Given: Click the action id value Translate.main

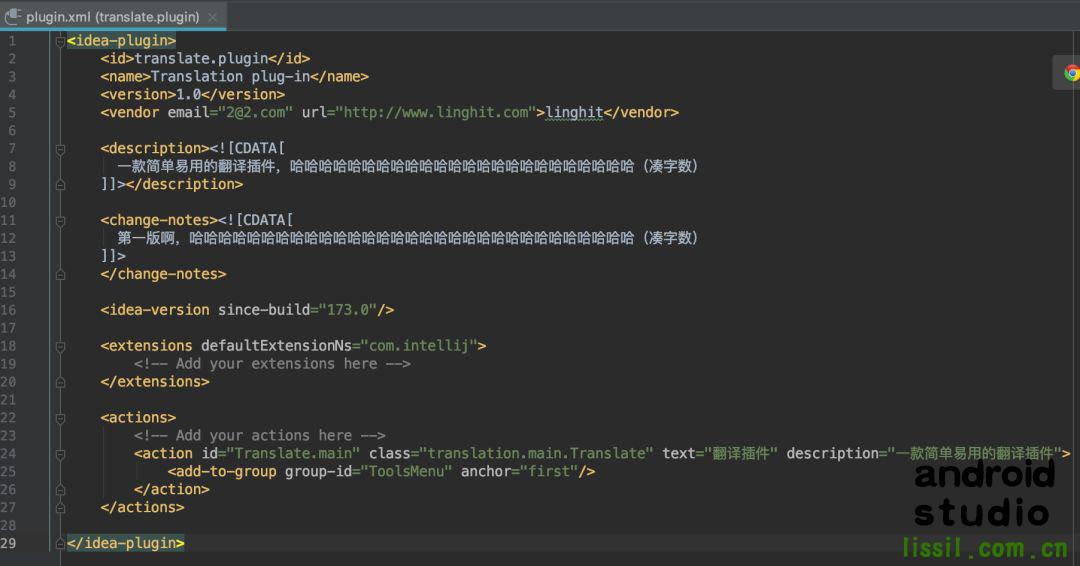Looking at the screenshot, I should (293, 453).
